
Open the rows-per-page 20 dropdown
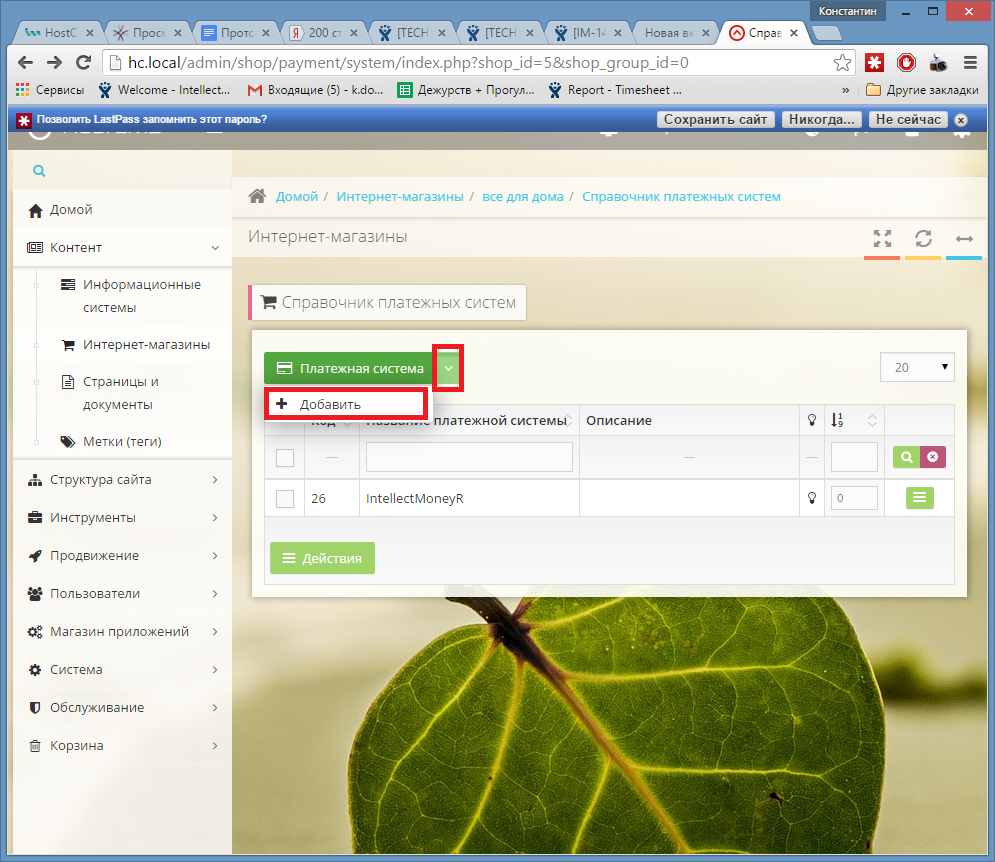click(x=917, y=368)
